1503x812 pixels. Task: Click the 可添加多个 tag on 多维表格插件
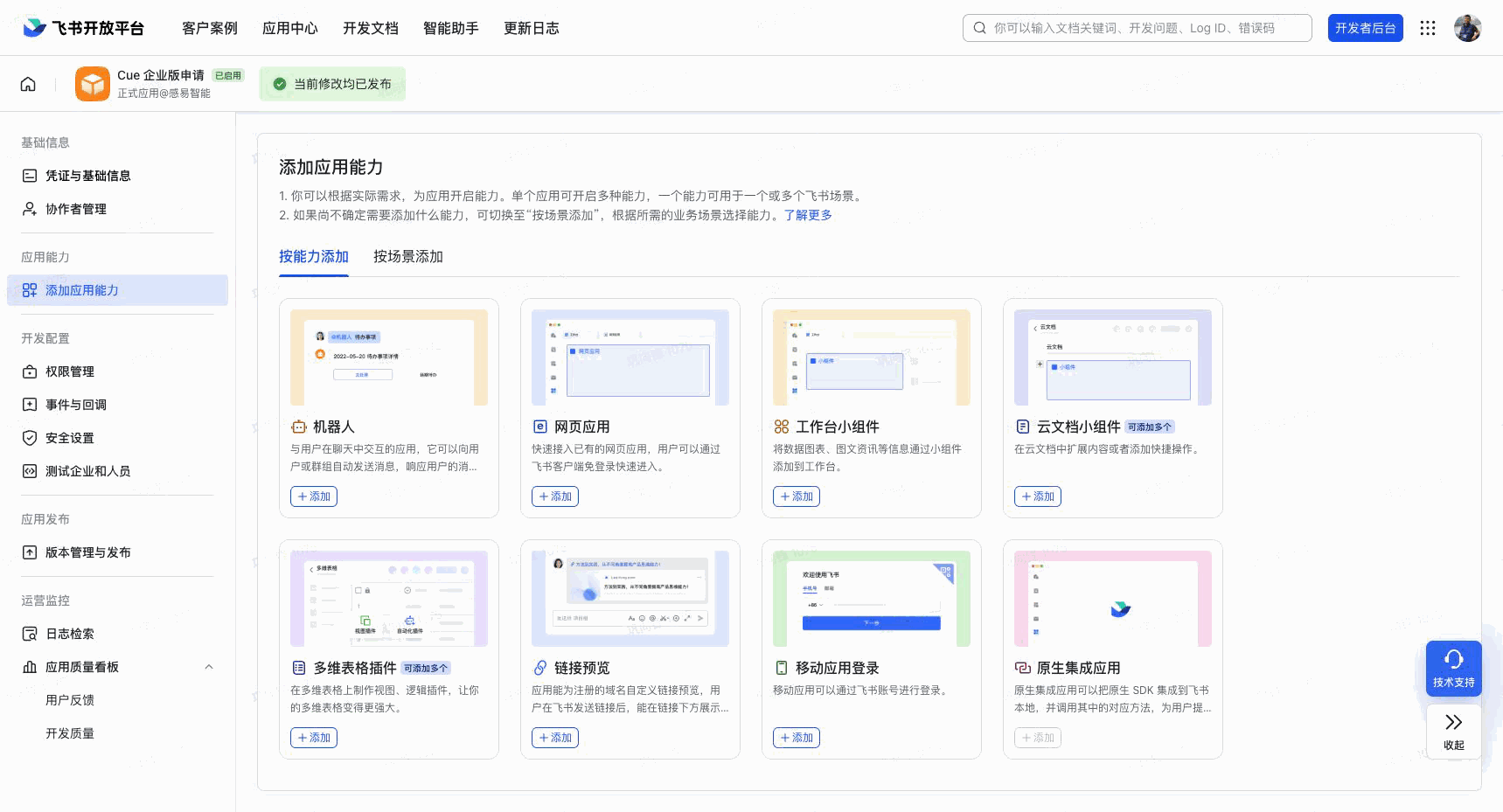click(x=427, y=668)
